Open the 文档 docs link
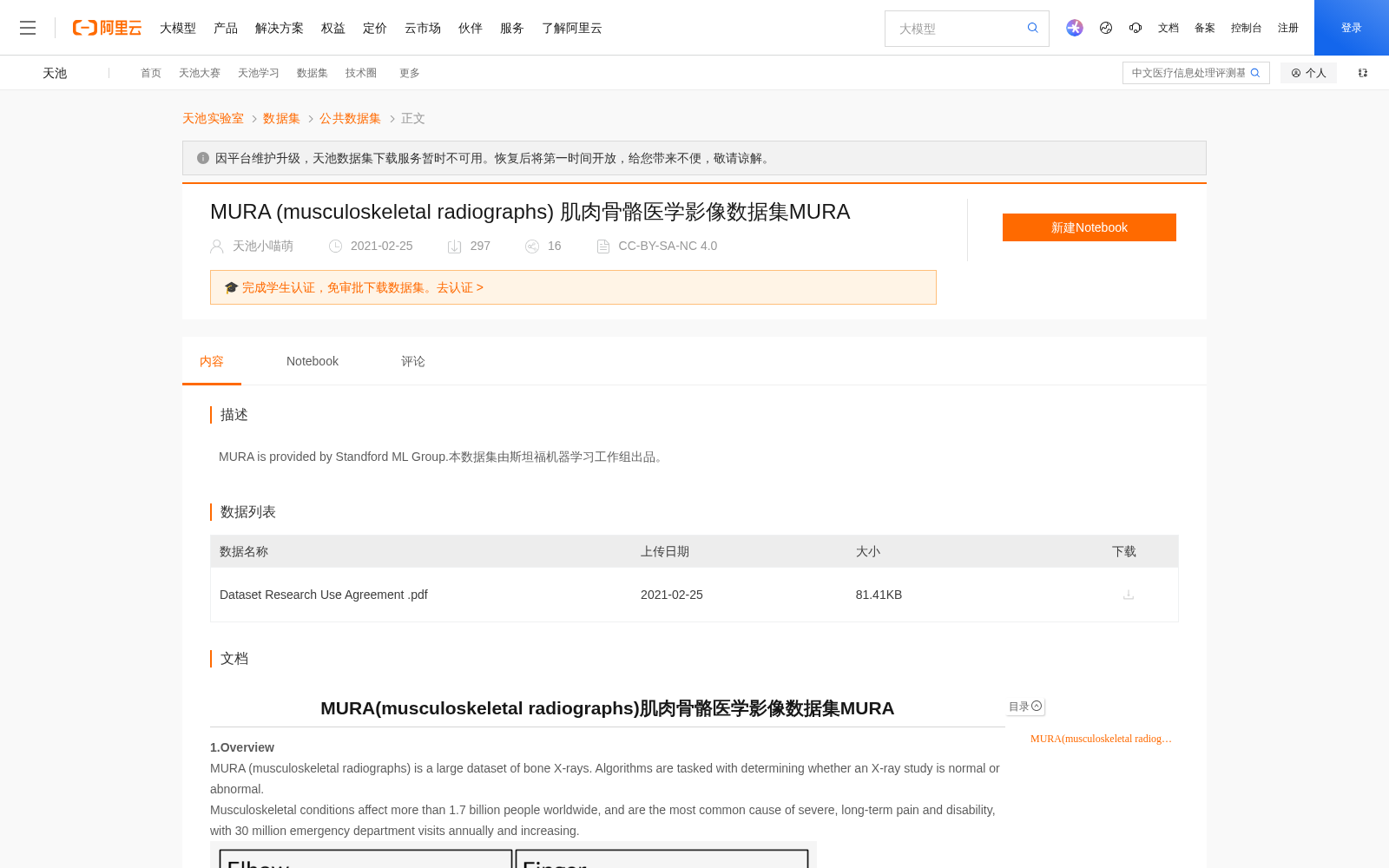Screen dimensions: 1389x868 click(1168, 28)
